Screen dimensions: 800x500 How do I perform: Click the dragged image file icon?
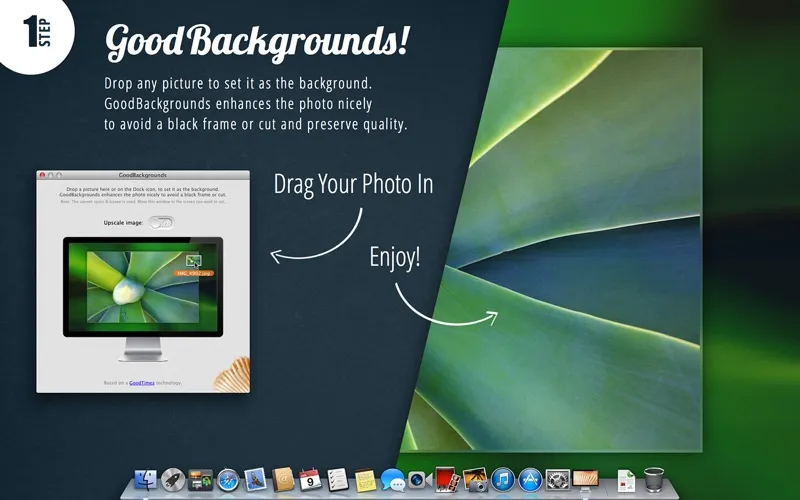coord(193,261)
